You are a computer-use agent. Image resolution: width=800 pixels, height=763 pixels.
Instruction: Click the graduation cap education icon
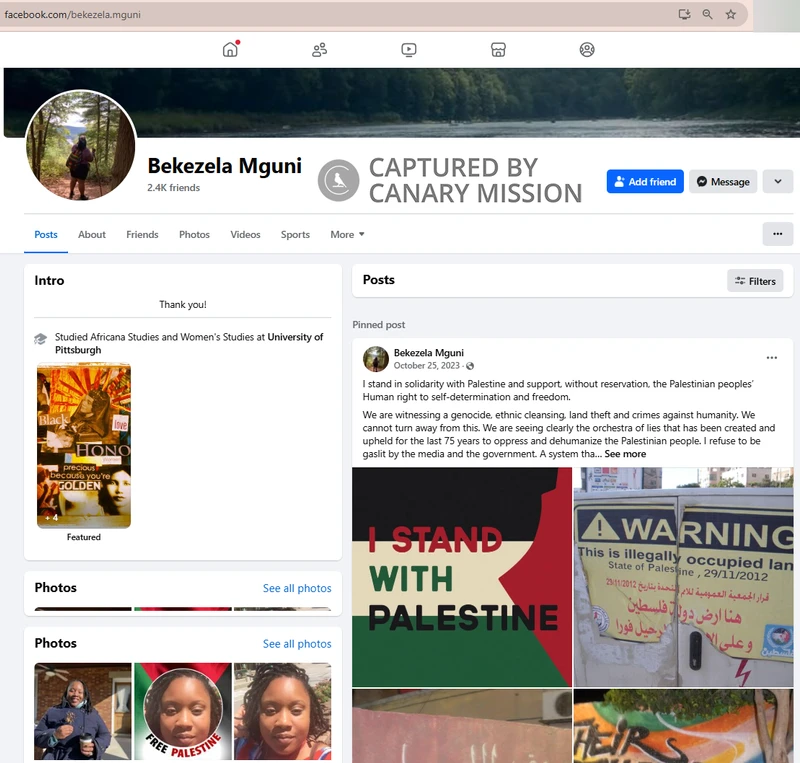(x=40, y=338)
